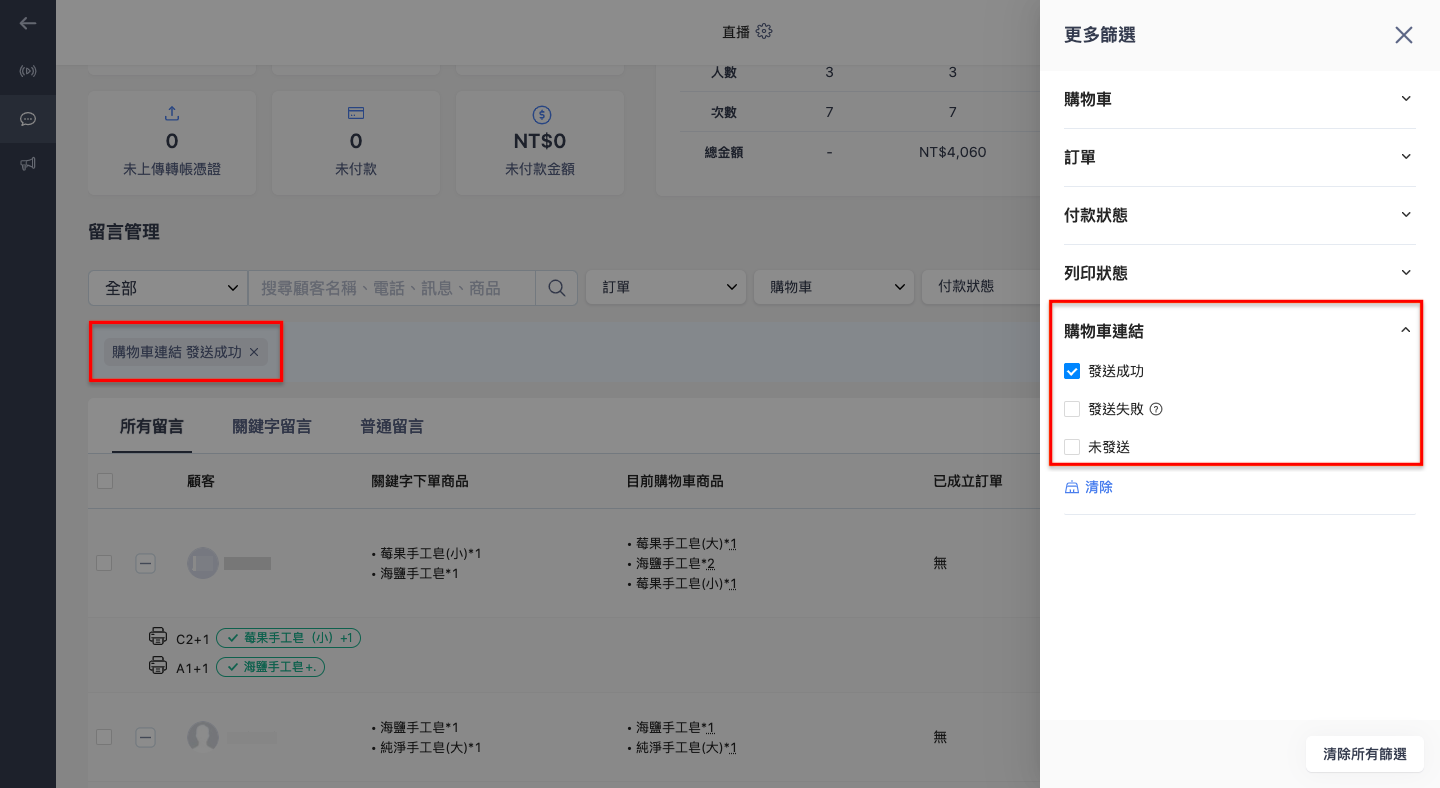Select checkbox for 莓果手工皂(小)*1 row
The height and width of the screenshot is (788, 1440).
click(104, 563)
